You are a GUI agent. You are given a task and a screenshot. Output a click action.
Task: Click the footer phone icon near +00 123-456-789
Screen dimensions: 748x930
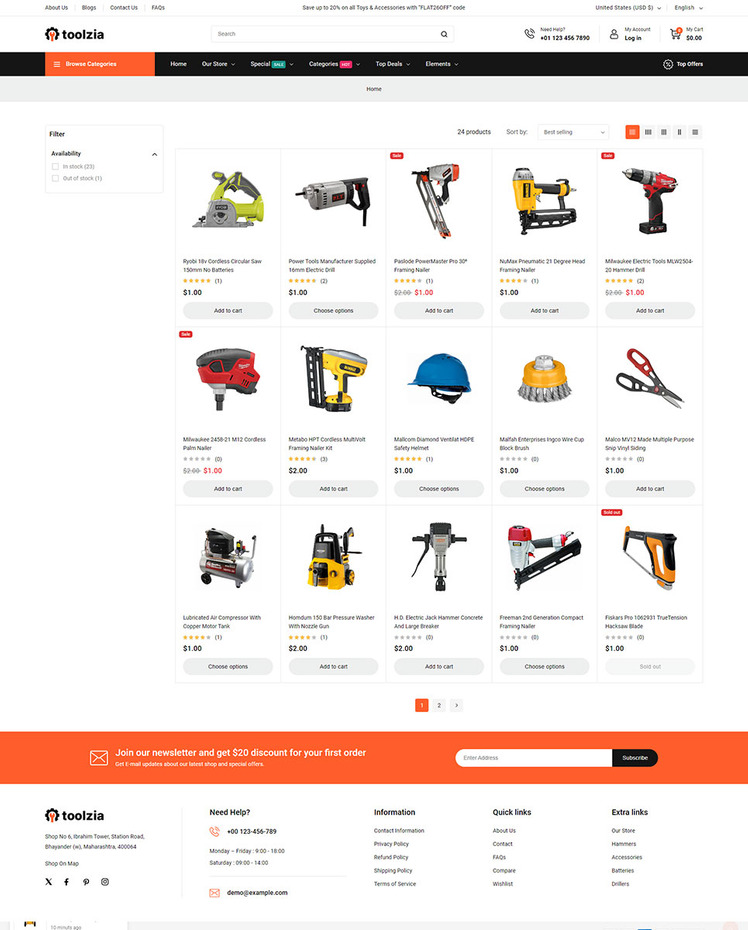215,832
